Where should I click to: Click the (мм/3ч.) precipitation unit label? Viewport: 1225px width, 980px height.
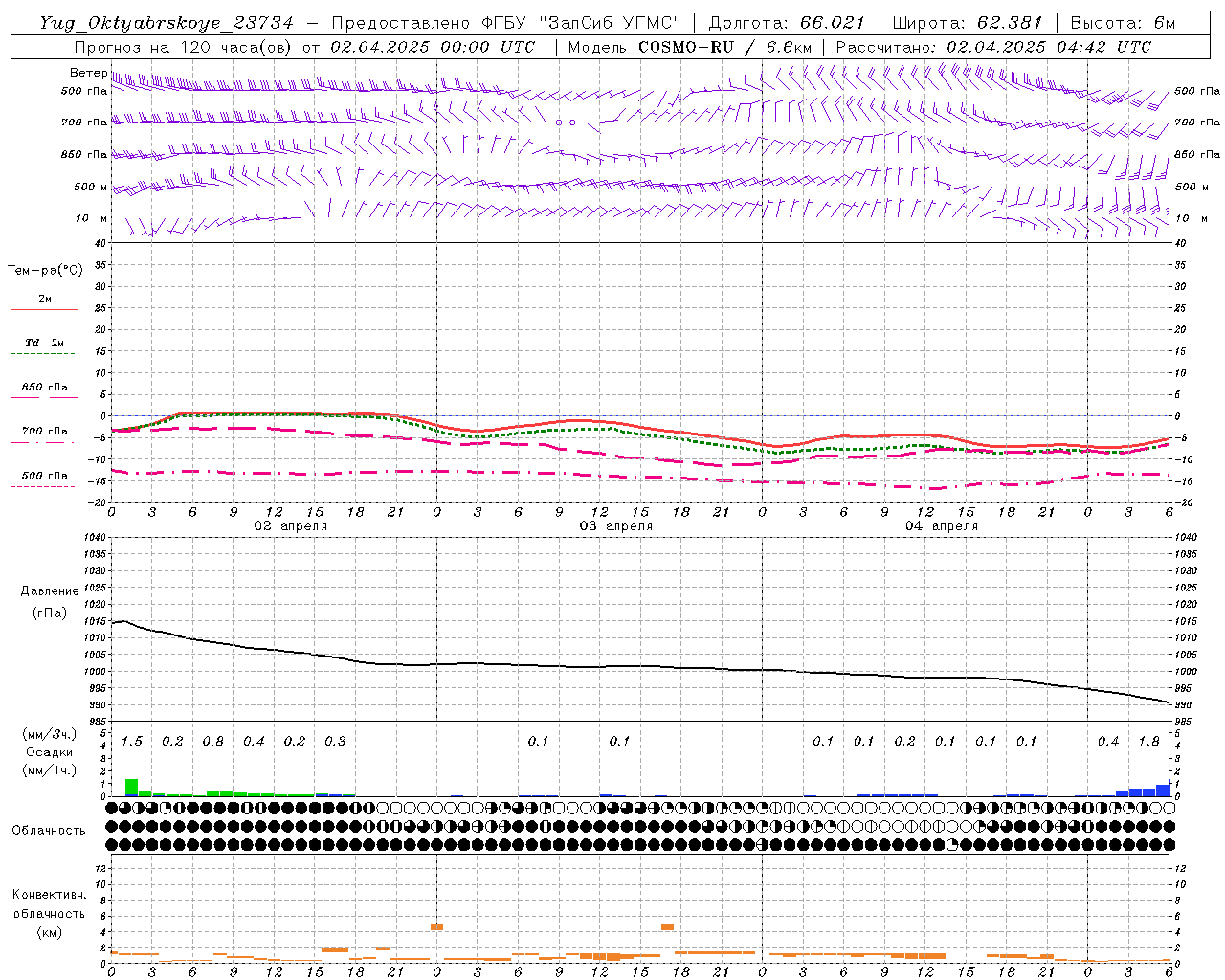pyautogui.click(x=48, y=734)
